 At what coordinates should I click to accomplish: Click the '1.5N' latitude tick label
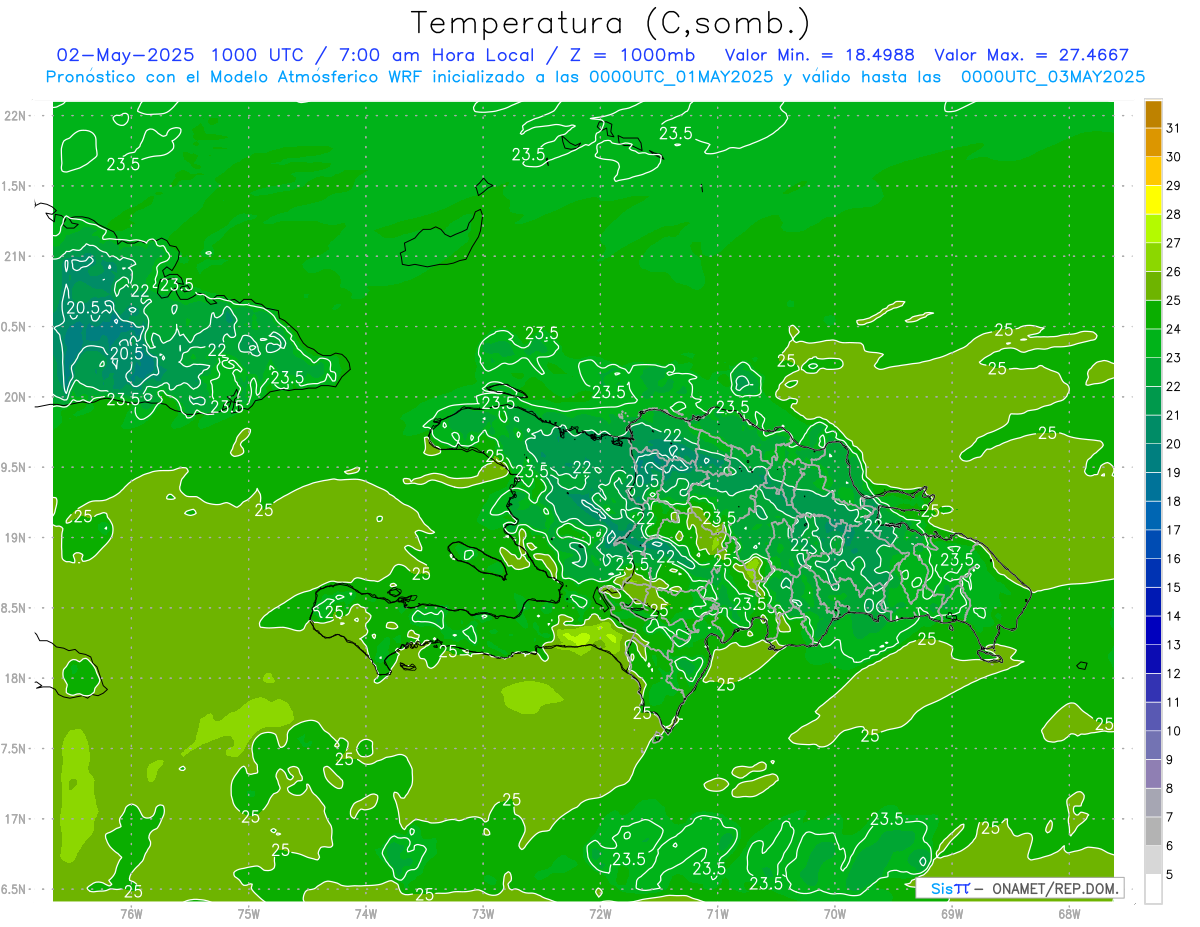pos(14,186)
